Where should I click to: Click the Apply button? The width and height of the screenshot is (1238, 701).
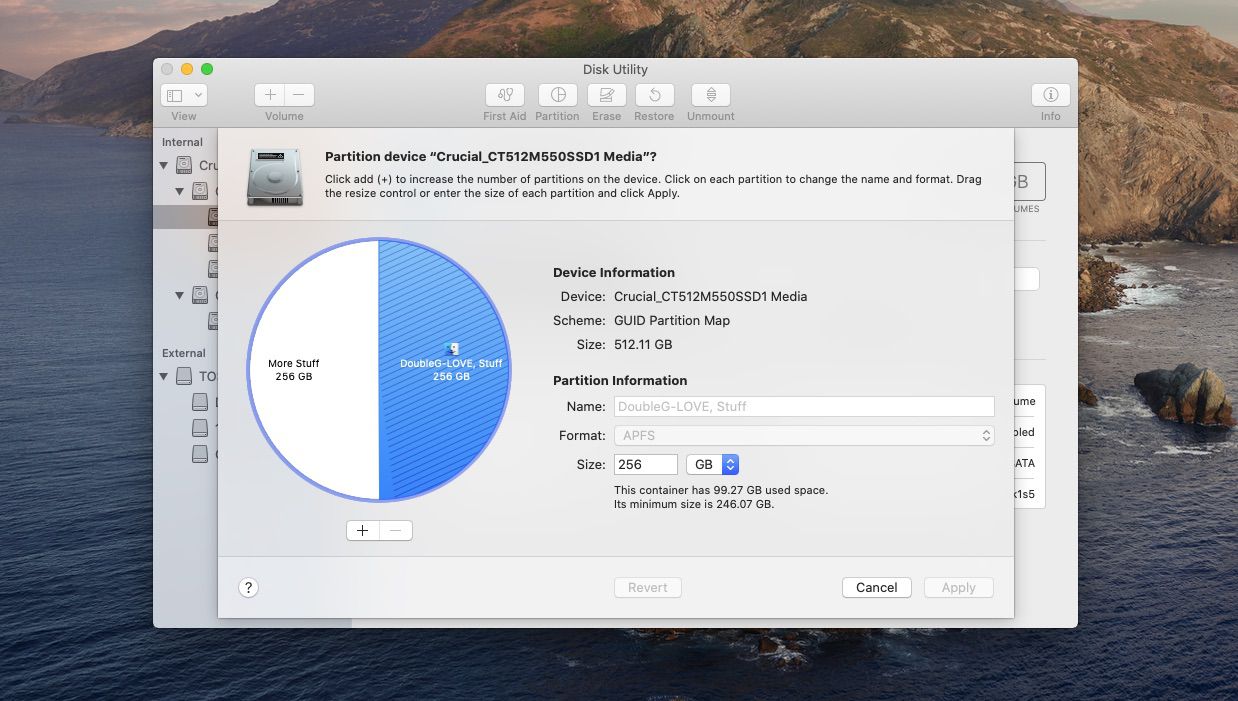(x=958, y=588)
